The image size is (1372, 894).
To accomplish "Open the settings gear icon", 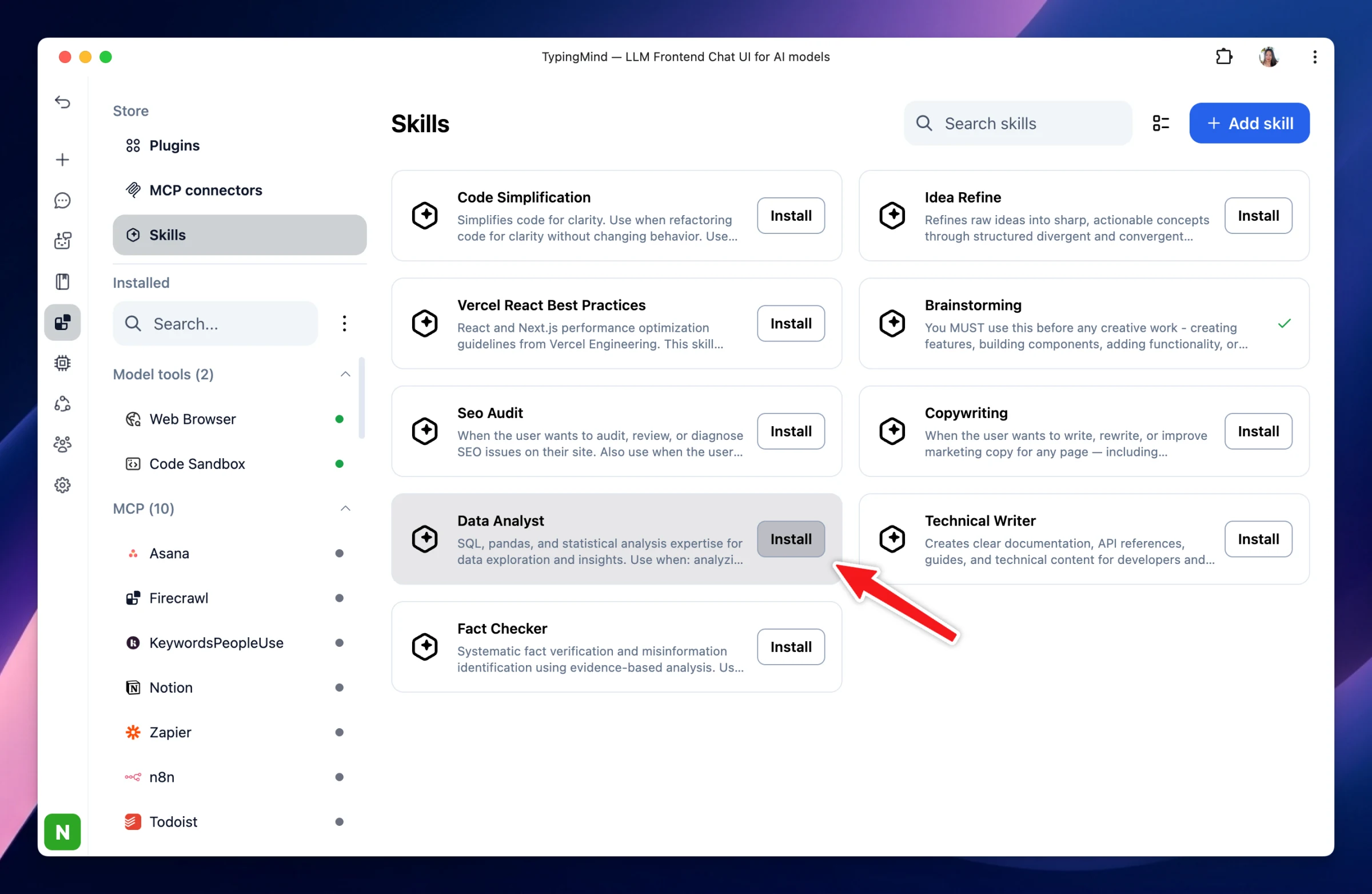I will pyautogui.click(x=62, y=485).
